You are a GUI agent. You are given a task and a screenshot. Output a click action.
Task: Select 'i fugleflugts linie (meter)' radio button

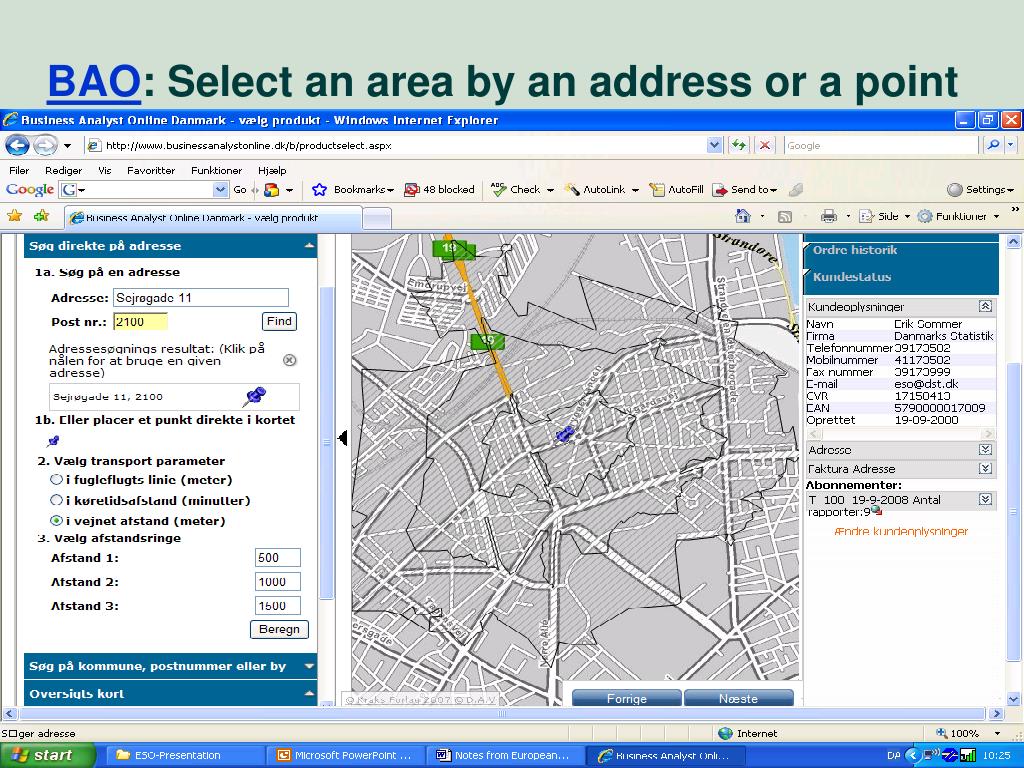tap(57, 479)
